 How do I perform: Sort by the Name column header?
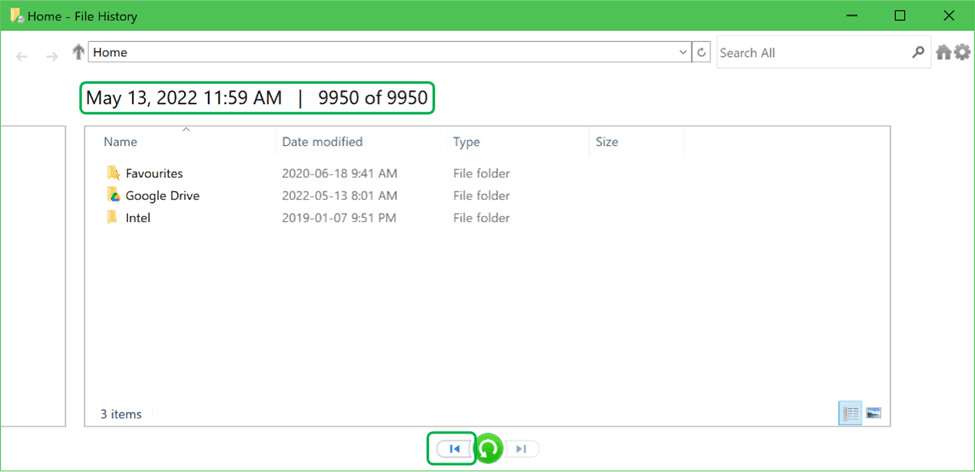120,142
